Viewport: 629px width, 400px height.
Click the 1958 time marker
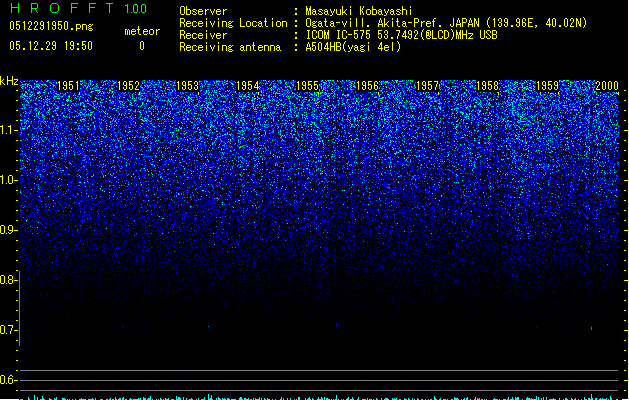coord(487,86)
